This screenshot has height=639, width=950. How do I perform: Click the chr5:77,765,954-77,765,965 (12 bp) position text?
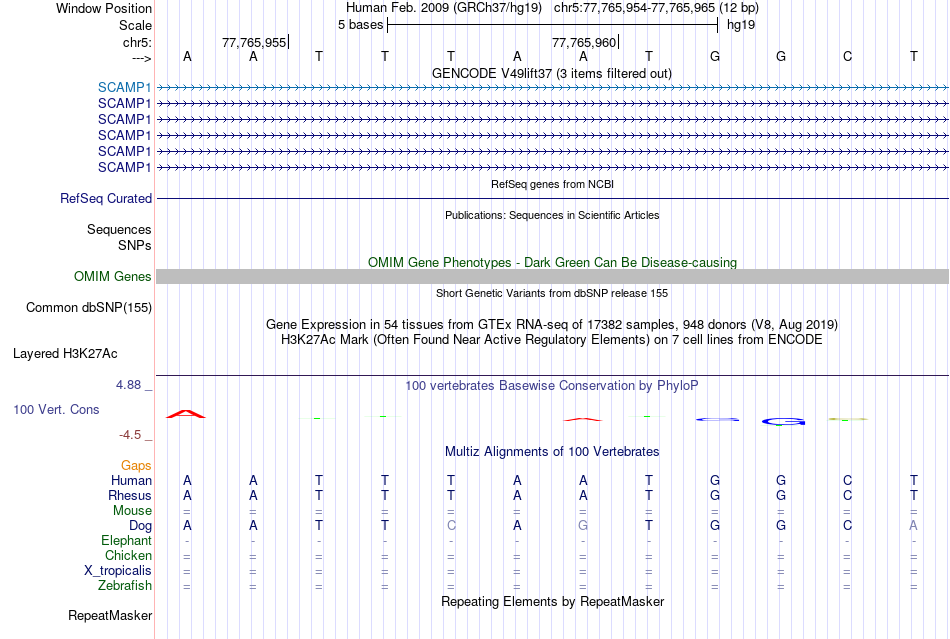tap(656, 8)
